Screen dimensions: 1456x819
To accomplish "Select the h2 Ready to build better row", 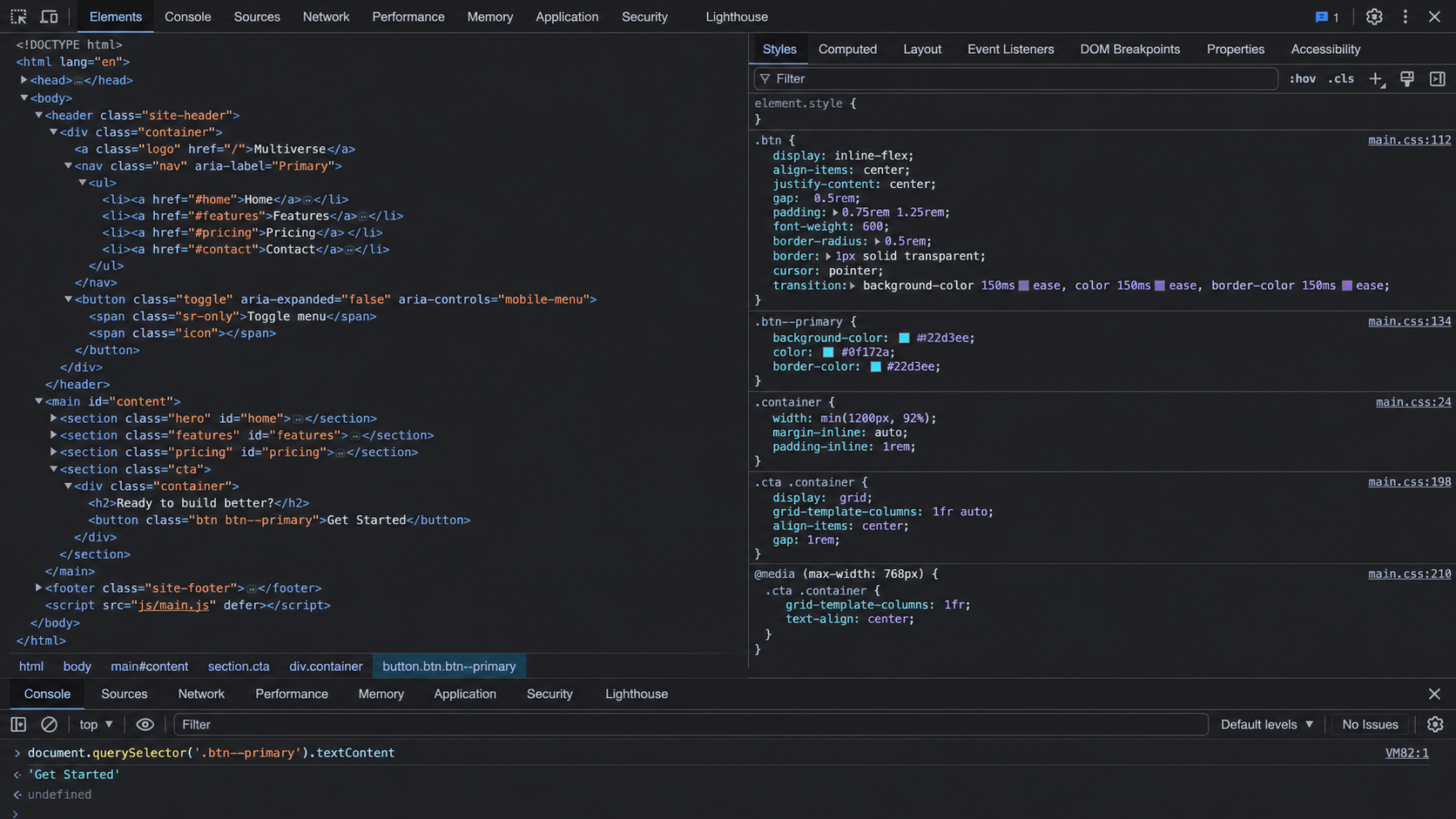I will click(x=199, y=503).
